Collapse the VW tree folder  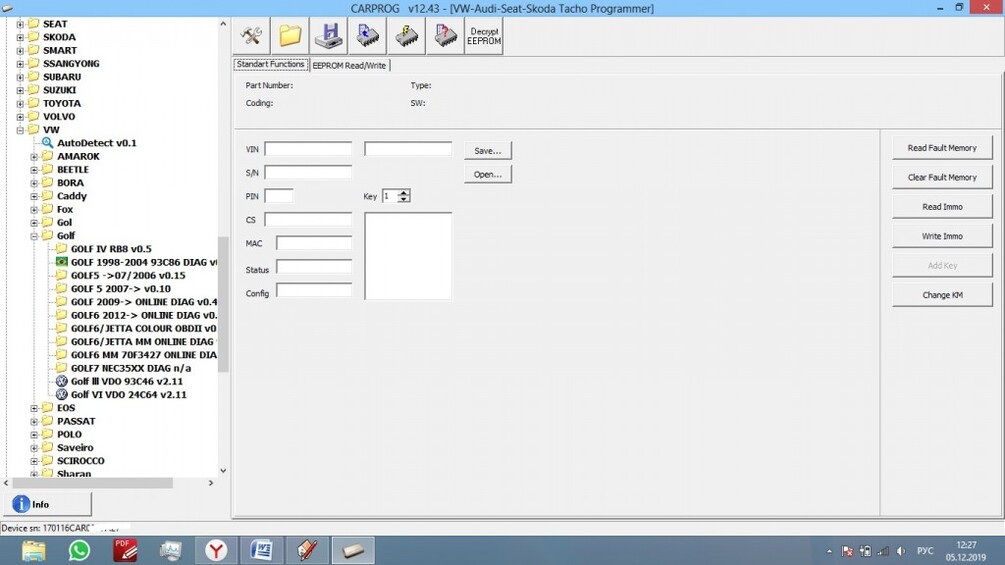[x=21, y=130]
